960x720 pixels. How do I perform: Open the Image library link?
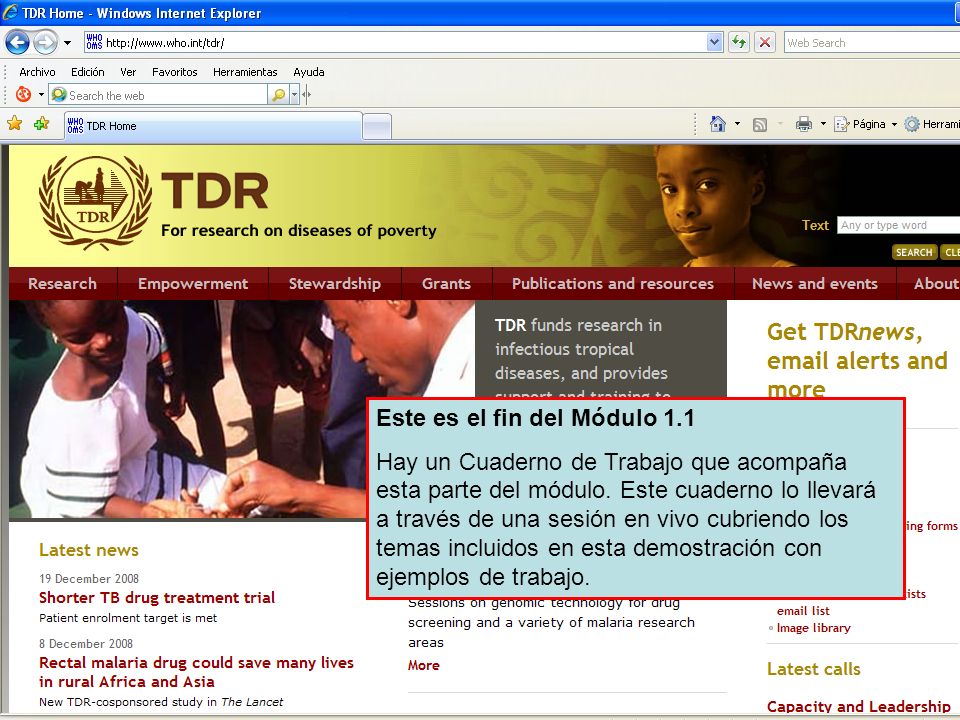(x=814, y=628)
